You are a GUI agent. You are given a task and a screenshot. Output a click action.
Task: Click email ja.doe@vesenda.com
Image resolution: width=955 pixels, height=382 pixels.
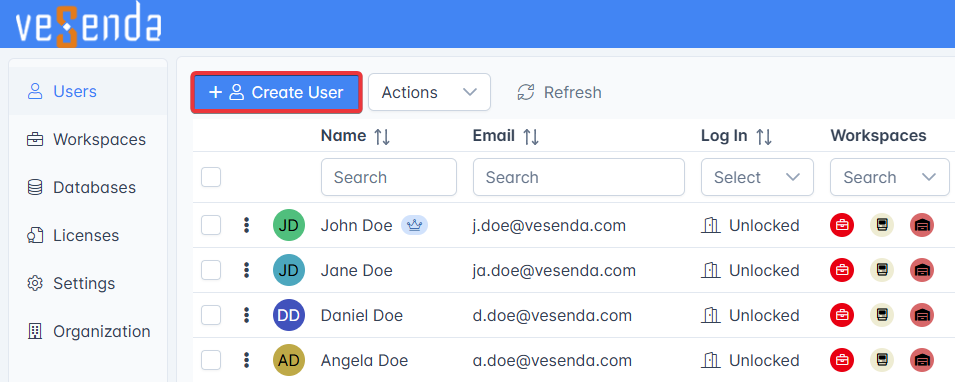[554, 270]
